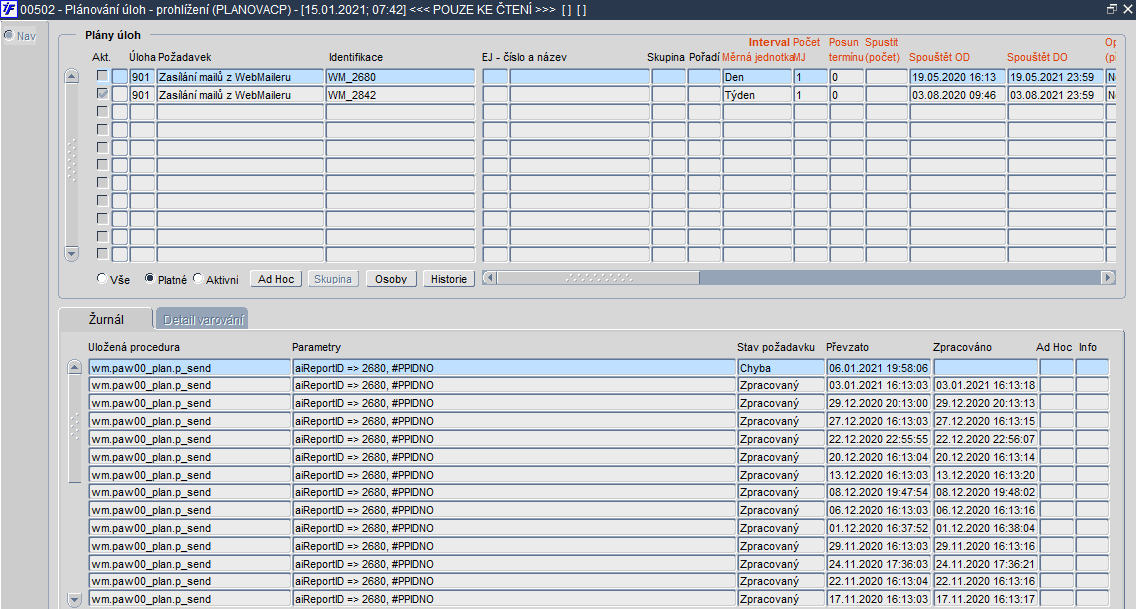Screen dimensions: 1136x609
Task: Switch to the Žurnál tab
Action: click(x=106, y=319)
